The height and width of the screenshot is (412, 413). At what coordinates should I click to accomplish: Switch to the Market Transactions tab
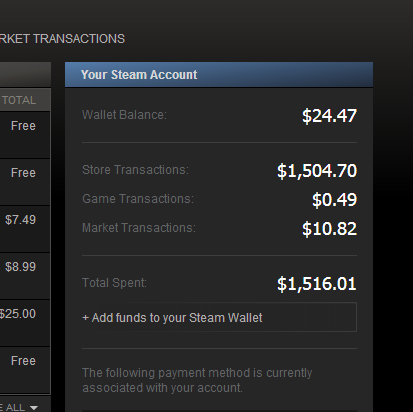pyautogui.click(x=62, y=39)
